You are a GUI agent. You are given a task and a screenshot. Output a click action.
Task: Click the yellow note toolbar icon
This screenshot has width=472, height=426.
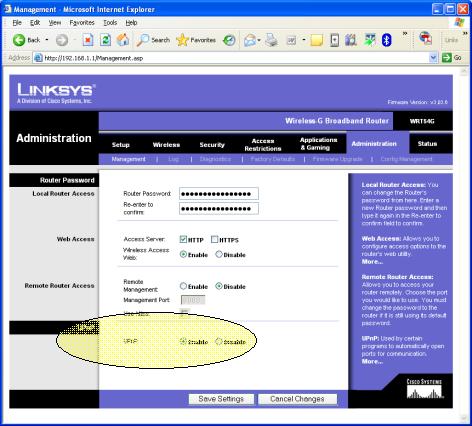click(317, 40)
